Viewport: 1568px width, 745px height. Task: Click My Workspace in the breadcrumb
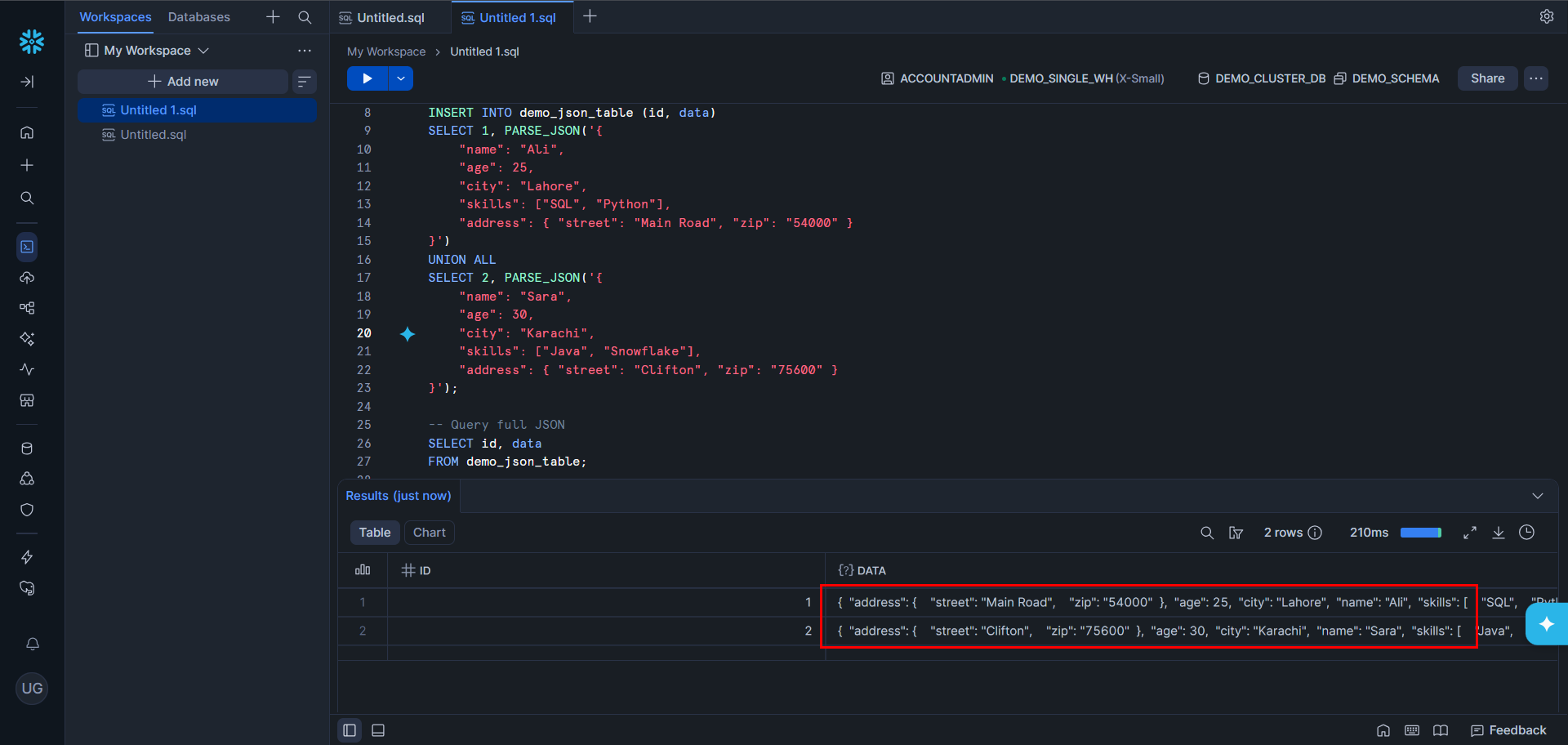coord(386,51)
